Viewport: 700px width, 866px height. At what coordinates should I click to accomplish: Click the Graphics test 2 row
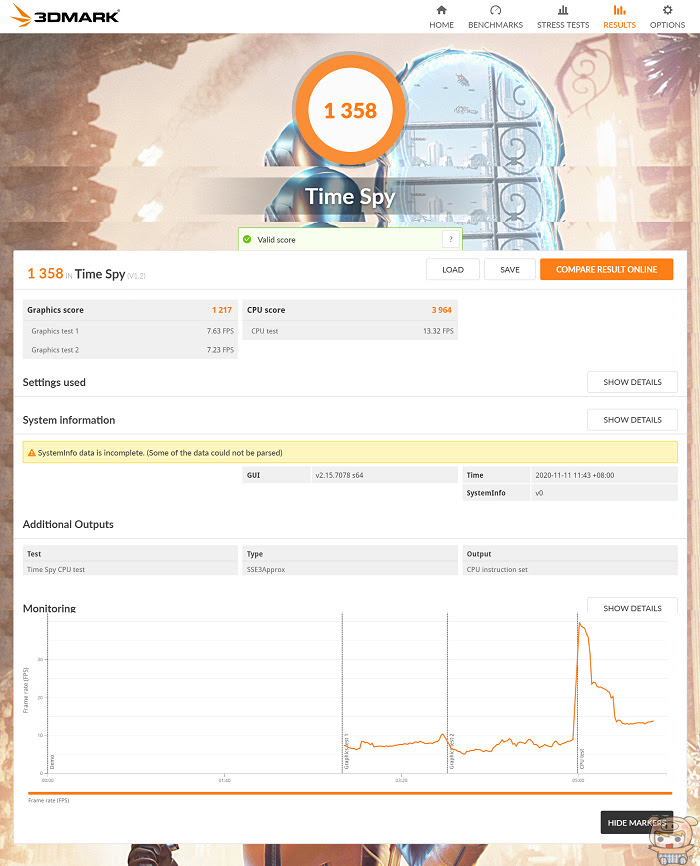tap(130, 350)
